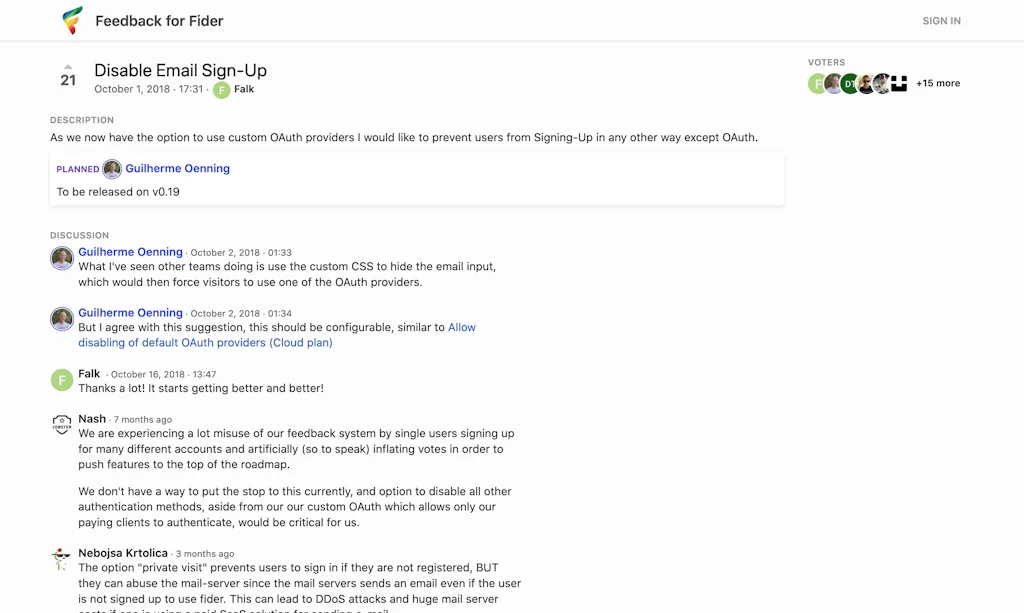Image resolution: width=1024 pixels, height=613 pixels.
Task: Click Falk's green avatar next to the post date
Action: coord(221,89)
